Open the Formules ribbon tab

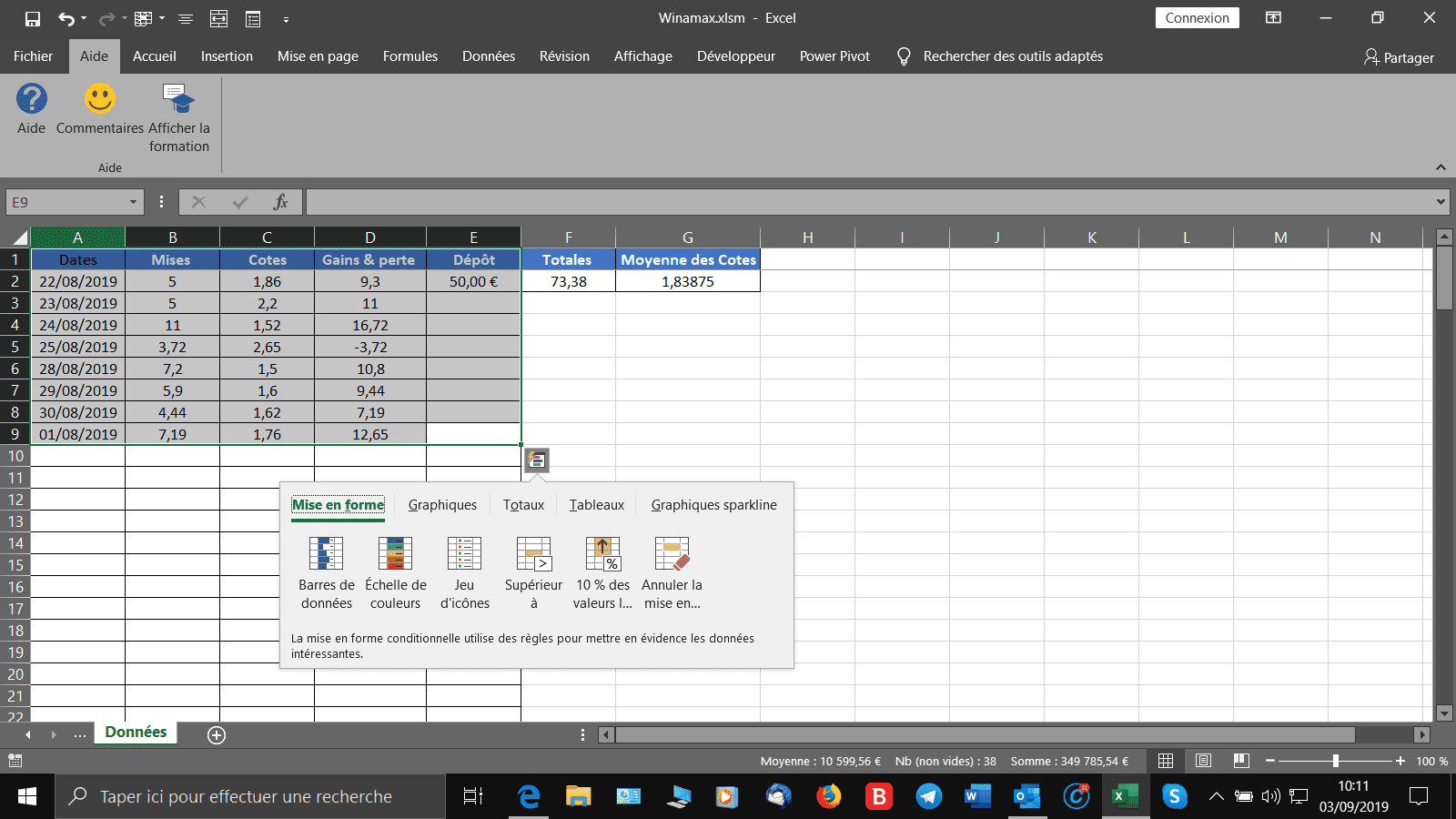(x=409, y=56)
